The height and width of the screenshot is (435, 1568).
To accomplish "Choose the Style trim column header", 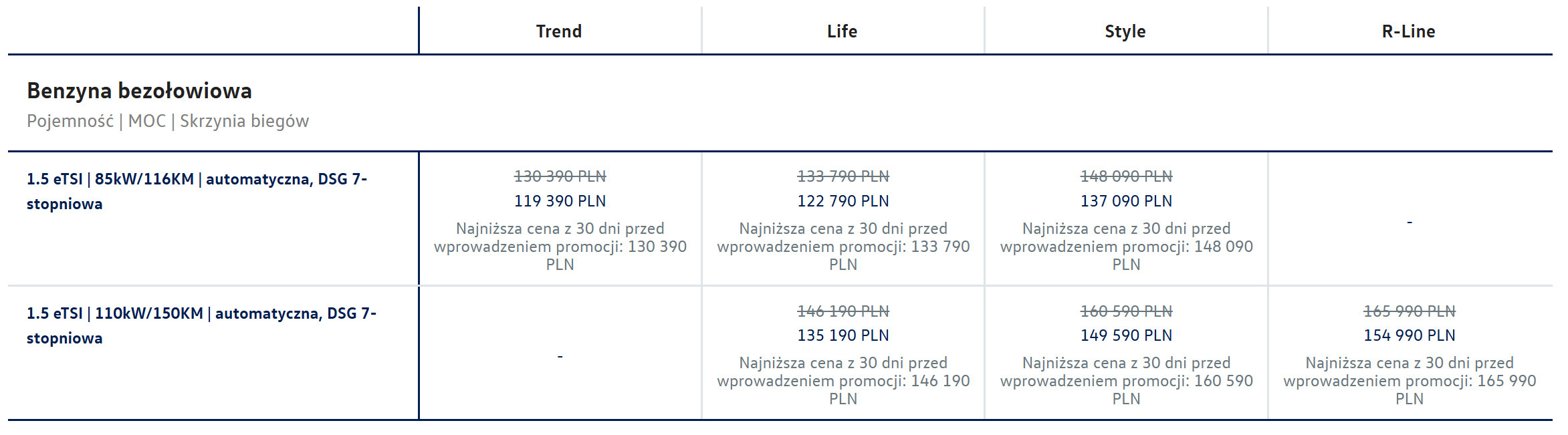I will click(1125, 31).
